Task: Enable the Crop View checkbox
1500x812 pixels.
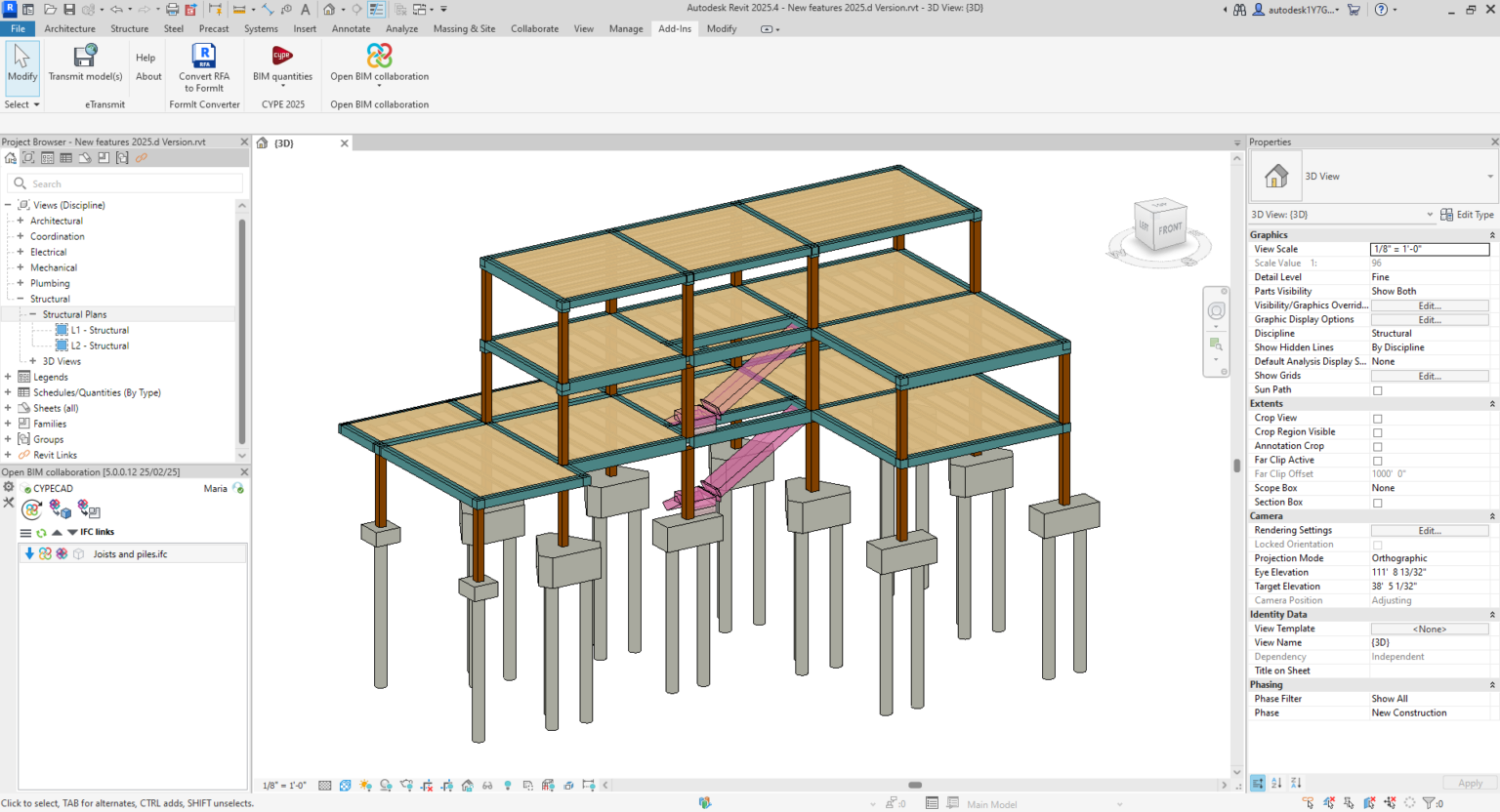Action: point(1378,419)
